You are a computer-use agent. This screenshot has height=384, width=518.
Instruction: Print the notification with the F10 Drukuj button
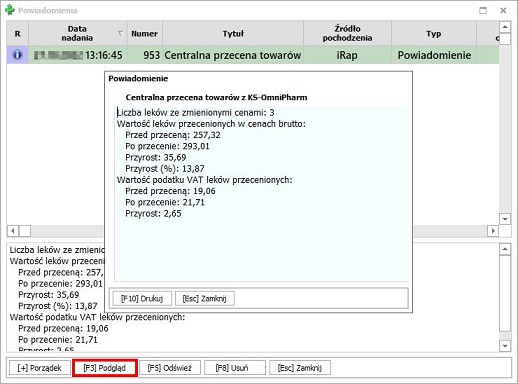point(142,298)
